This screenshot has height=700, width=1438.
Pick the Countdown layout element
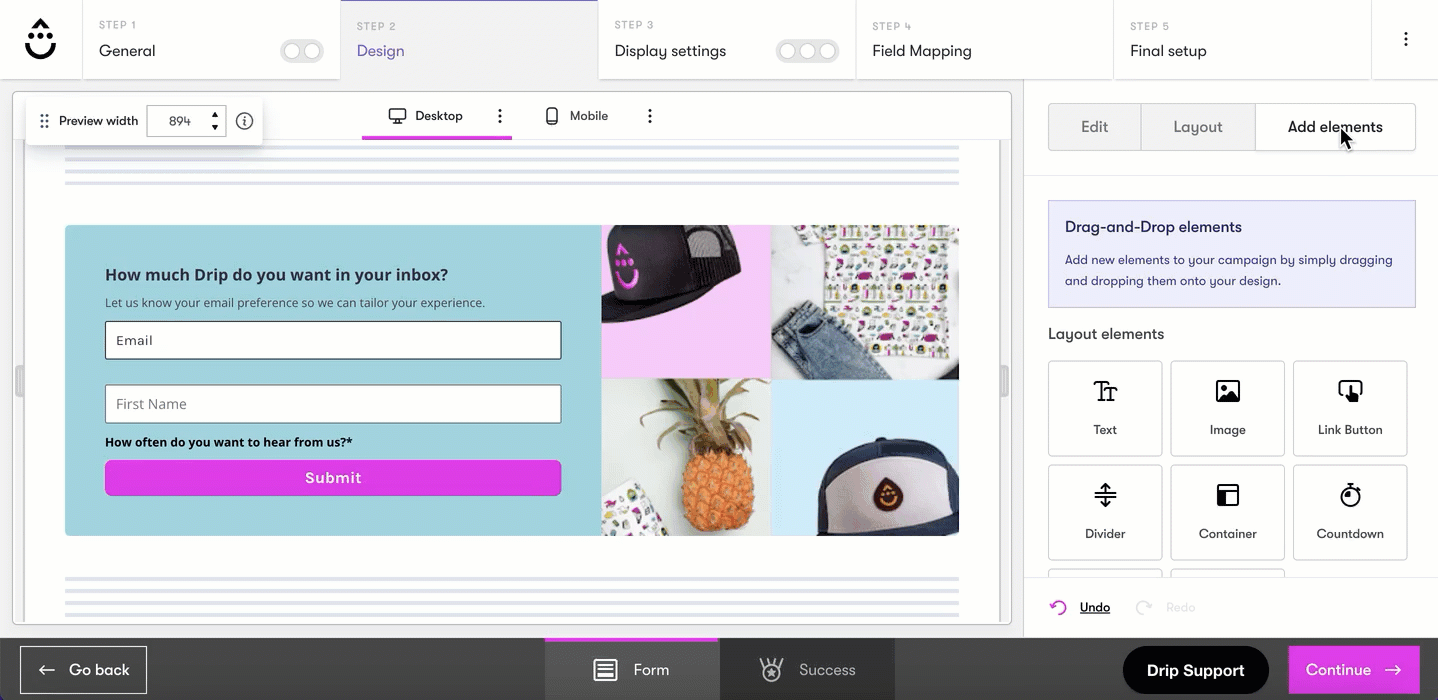[x=1350, y=512]
